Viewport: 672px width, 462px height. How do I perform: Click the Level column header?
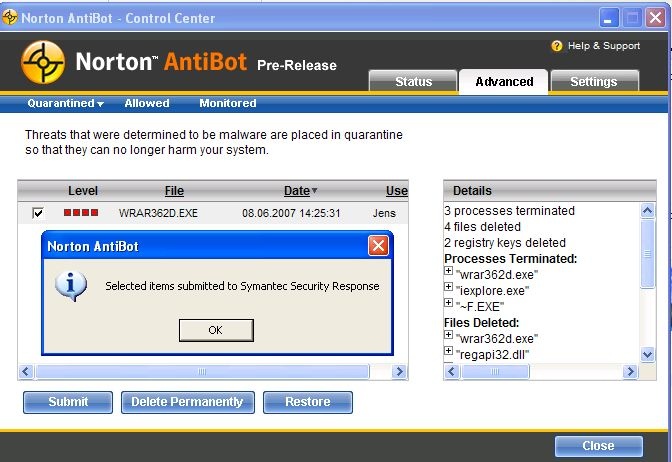[x=83, y=191]
